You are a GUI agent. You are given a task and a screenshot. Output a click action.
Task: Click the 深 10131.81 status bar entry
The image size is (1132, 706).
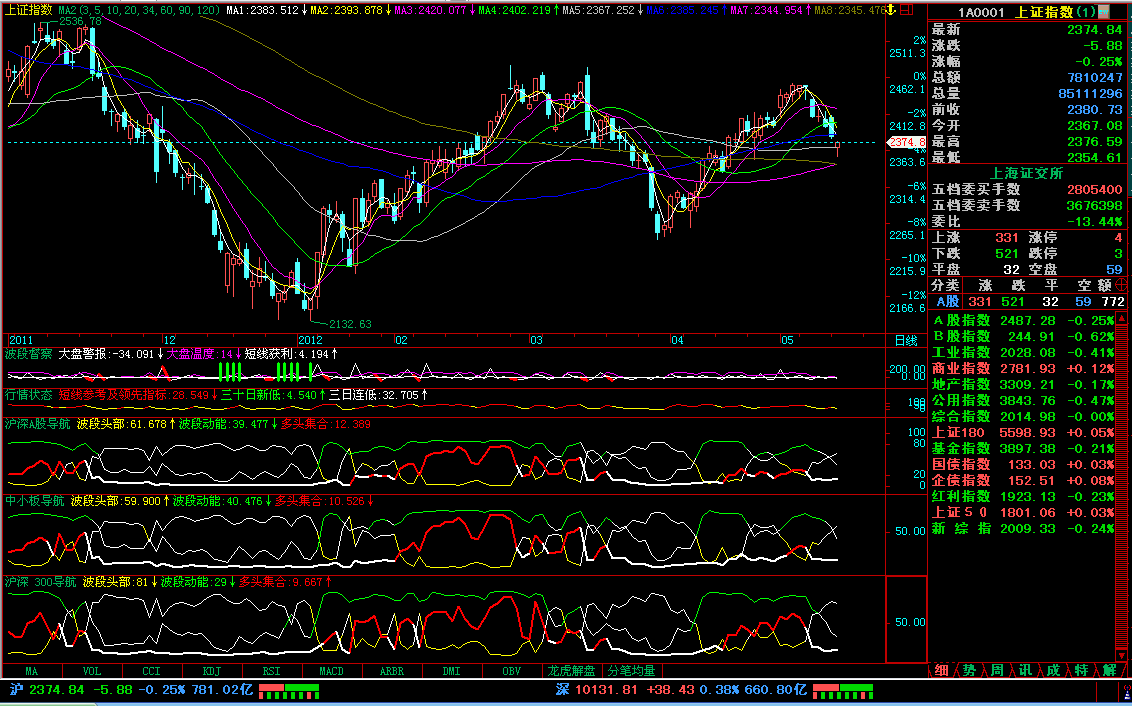[x=682, y=690]
